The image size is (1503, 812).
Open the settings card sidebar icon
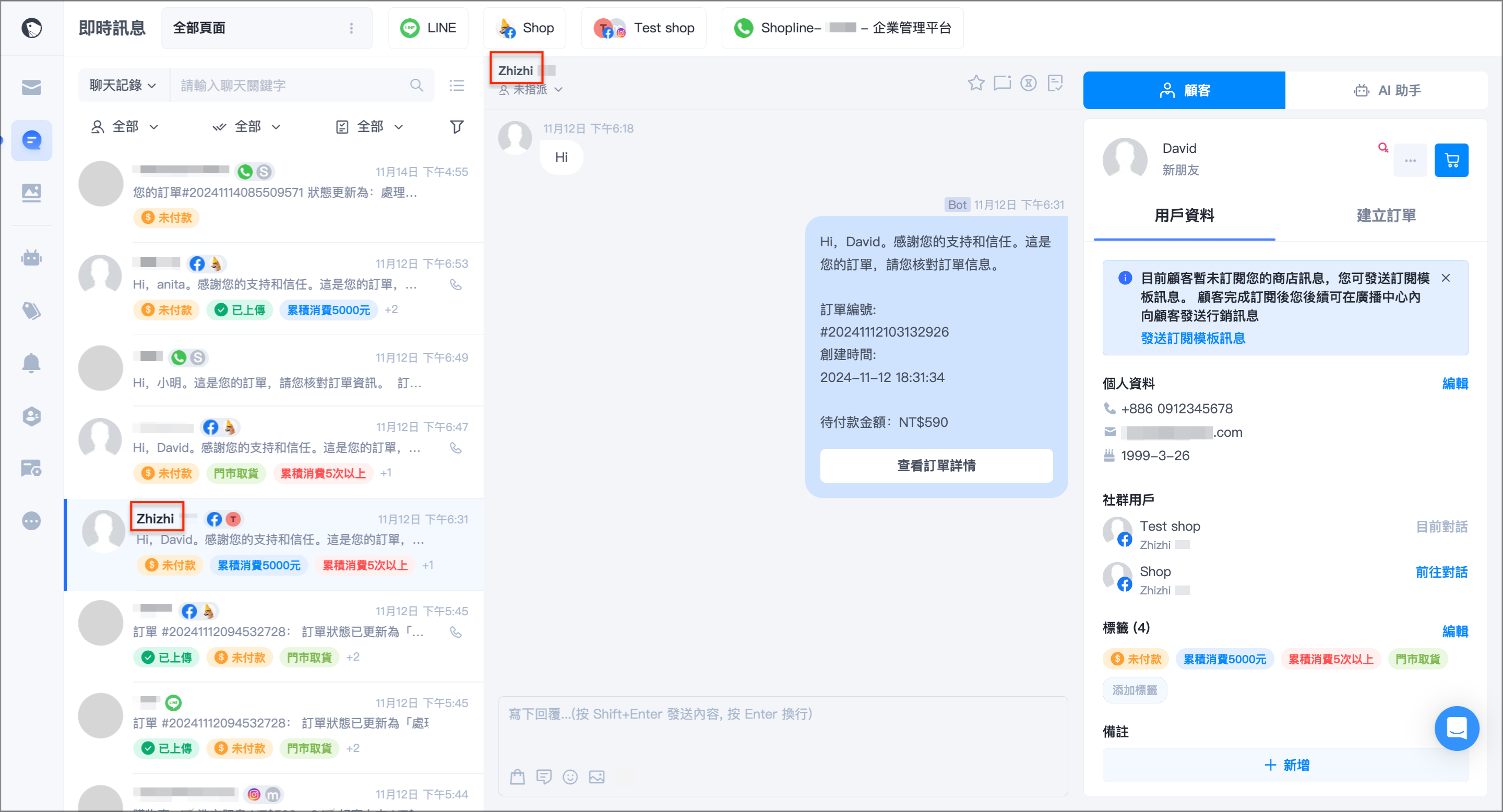(31, 468)
